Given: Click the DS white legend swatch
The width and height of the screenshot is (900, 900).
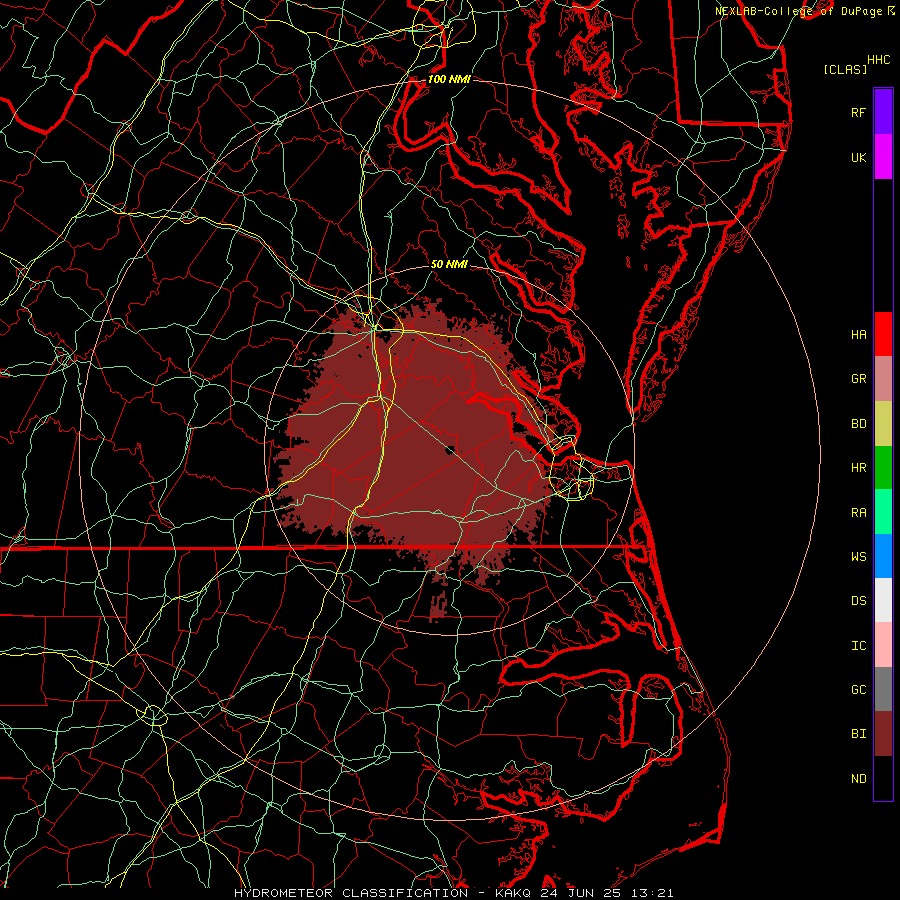Looking at the screenshot, I should [883, 600].
